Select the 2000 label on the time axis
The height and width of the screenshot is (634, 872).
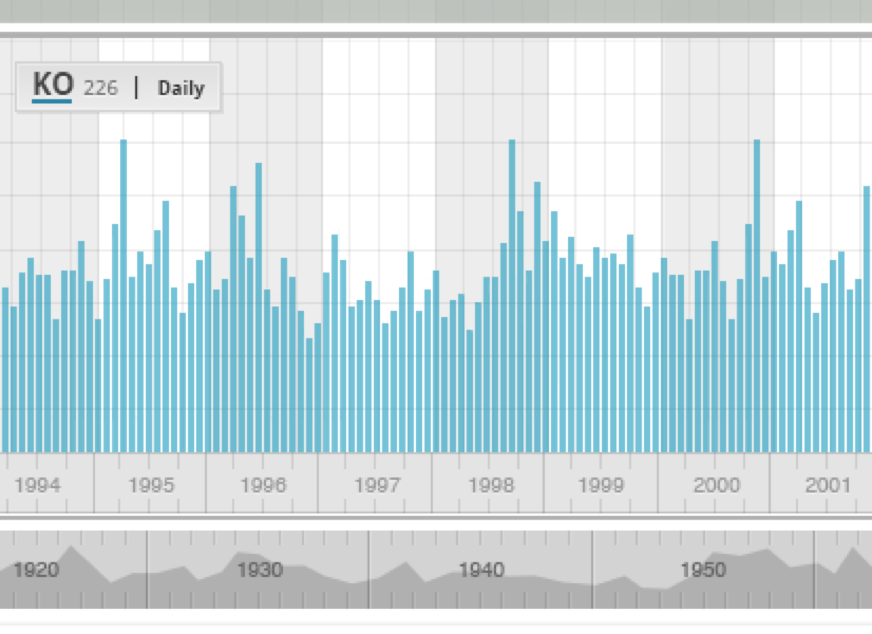[715, 485]
